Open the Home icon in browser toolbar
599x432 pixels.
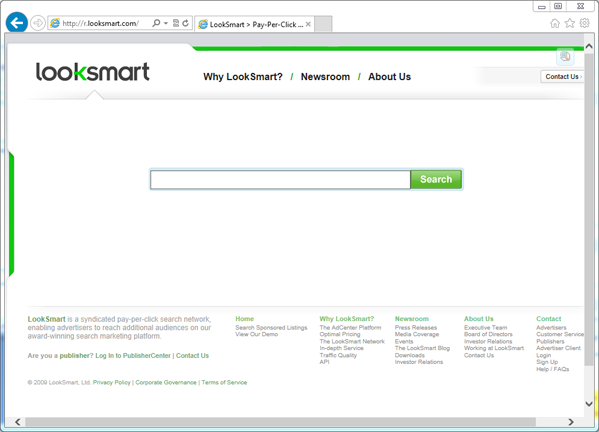(555, 23)
